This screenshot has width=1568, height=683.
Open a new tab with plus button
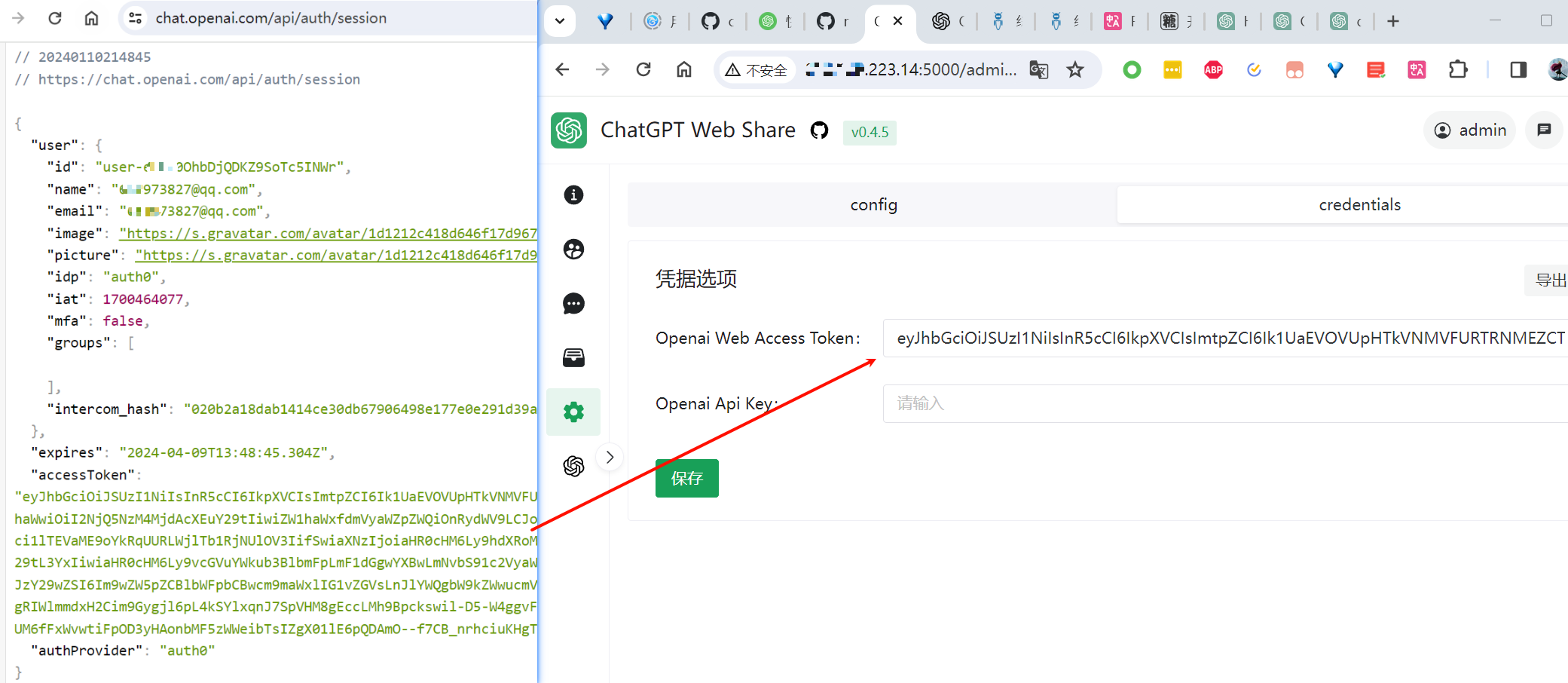click(1392, 21)
